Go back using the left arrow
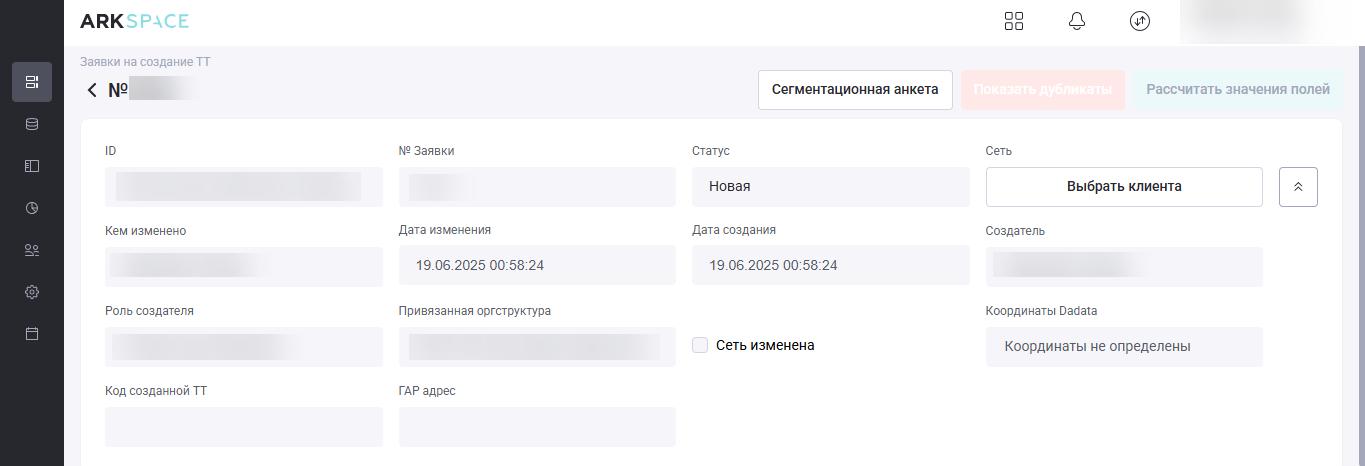This screenshot has width=1365, height=466. 92,90
